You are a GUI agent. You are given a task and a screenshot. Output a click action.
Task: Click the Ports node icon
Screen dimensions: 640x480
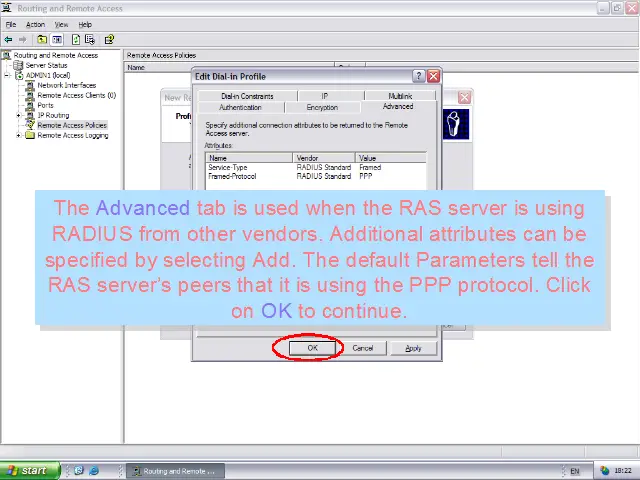tap(30, 105)
